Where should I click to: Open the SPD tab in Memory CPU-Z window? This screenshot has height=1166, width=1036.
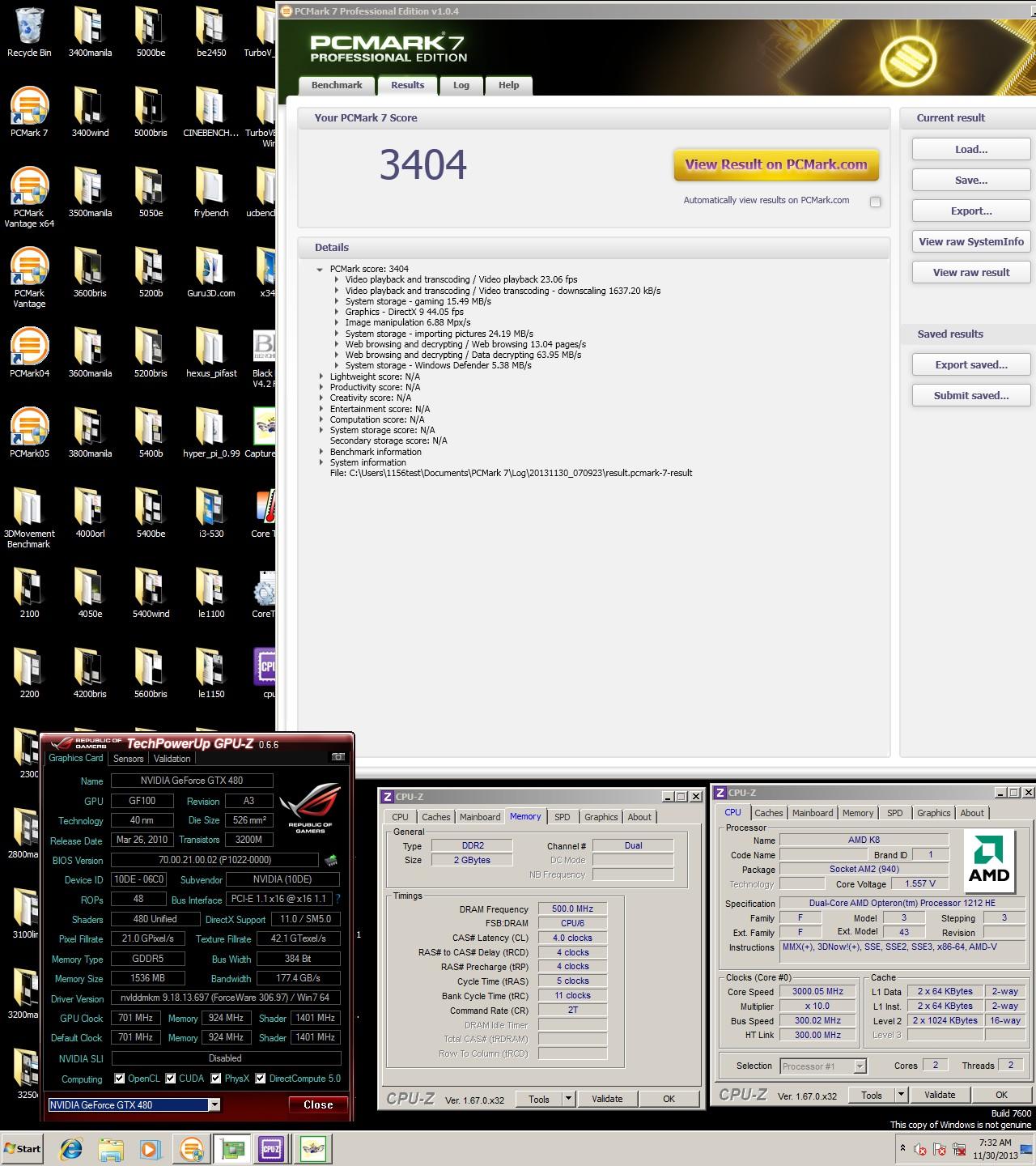pos(563,817)
